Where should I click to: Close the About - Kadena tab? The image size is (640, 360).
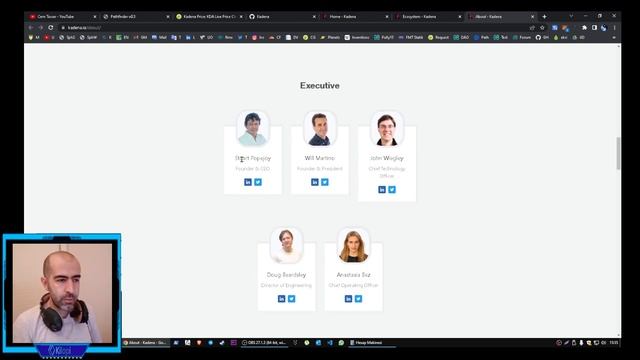[x=532, y=16]
